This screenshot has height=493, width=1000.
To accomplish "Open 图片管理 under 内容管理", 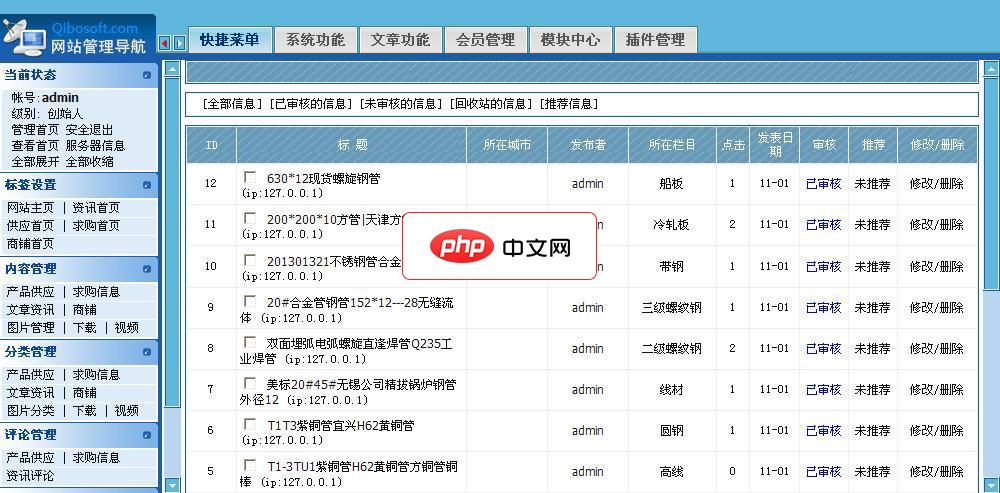I will [31, 328].
